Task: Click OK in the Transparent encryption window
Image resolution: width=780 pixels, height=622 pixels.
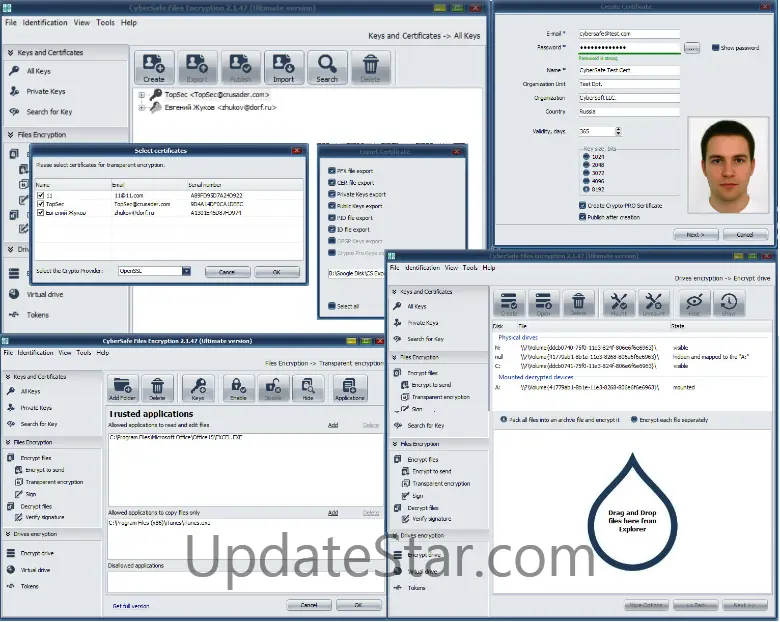Action: point(359,605)
